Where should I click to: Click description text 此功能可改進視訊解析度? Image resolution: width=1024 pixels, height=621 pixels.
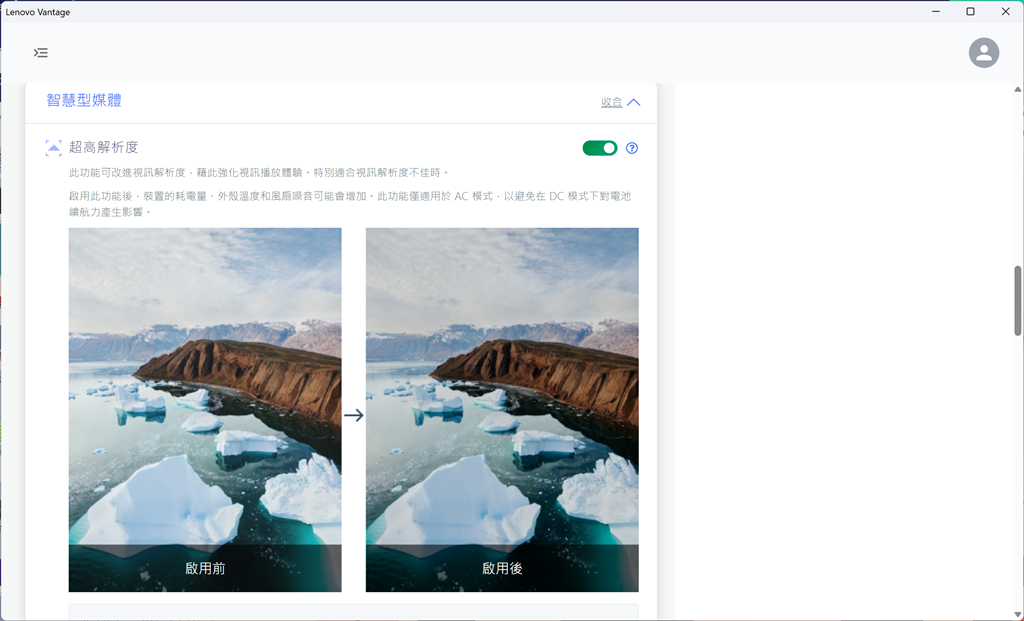[x=259, y=173]
